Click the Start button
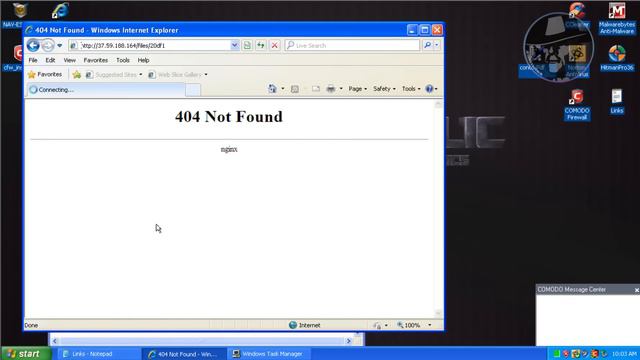This screenshot has height=360, width=640. (x=26, y=353)
